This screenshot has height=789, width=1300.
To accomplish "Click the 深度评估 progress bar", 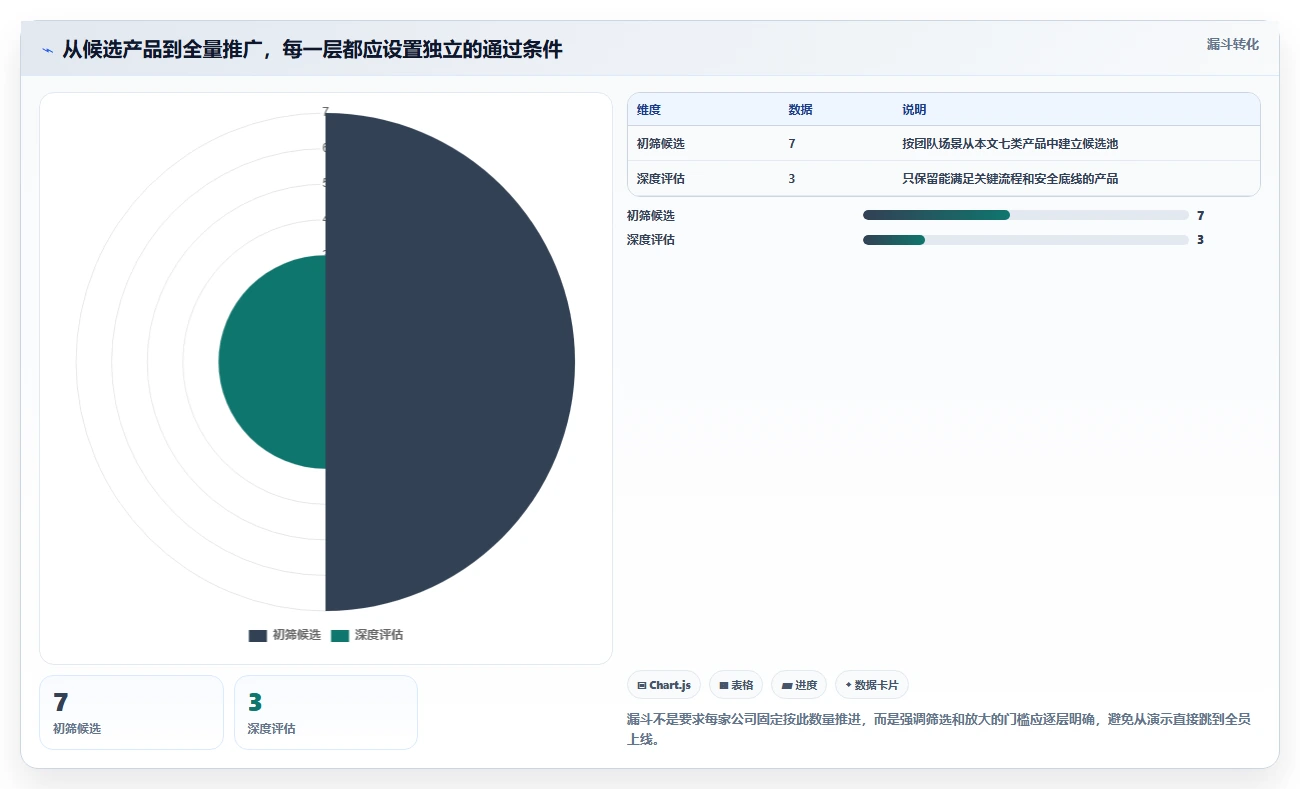I will pyautogui.click(x=1026, y=240).
